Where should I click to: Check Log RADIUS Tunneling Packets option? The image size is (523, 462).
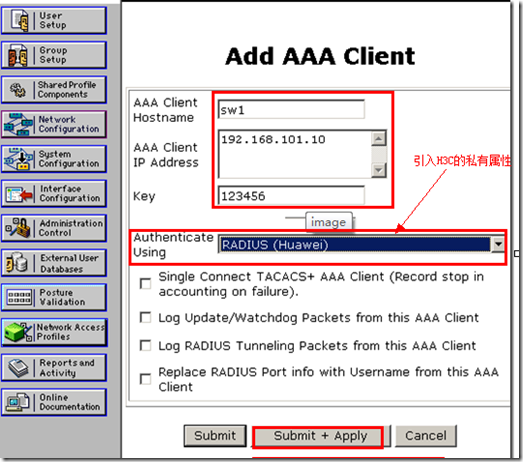pyautogui.click(x=145, y=345)
